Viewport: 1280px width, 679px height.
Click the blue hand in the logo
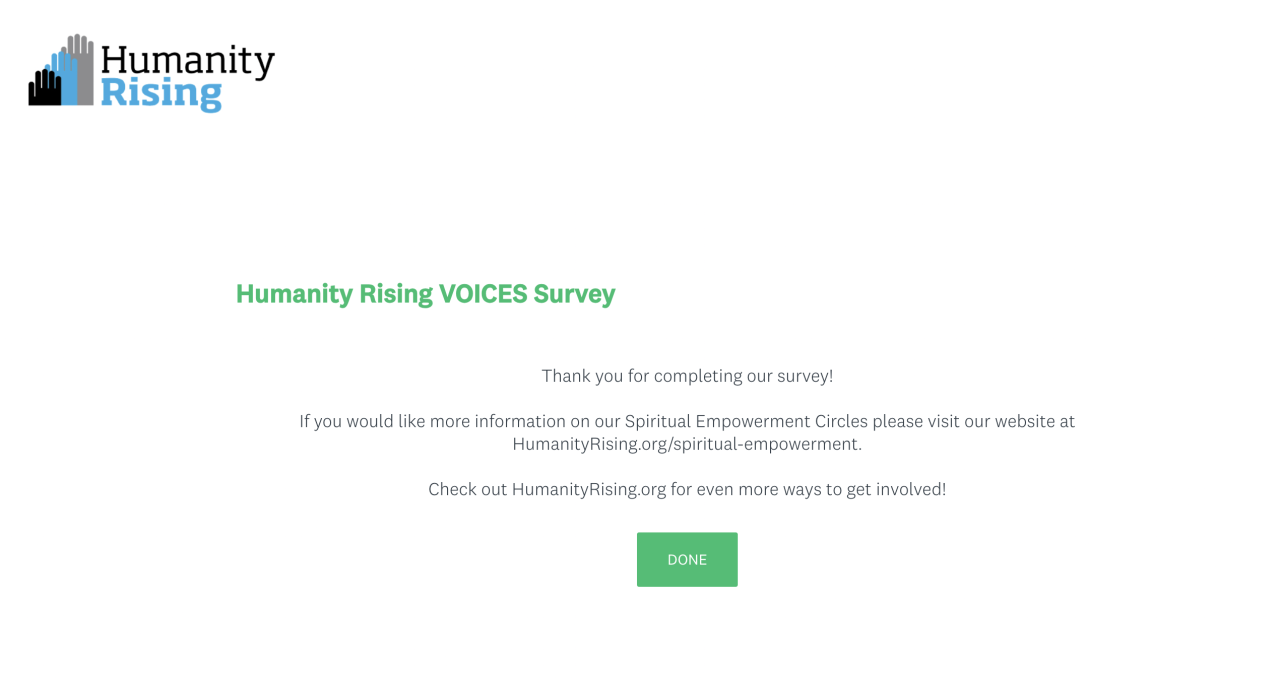coord(64,80)
